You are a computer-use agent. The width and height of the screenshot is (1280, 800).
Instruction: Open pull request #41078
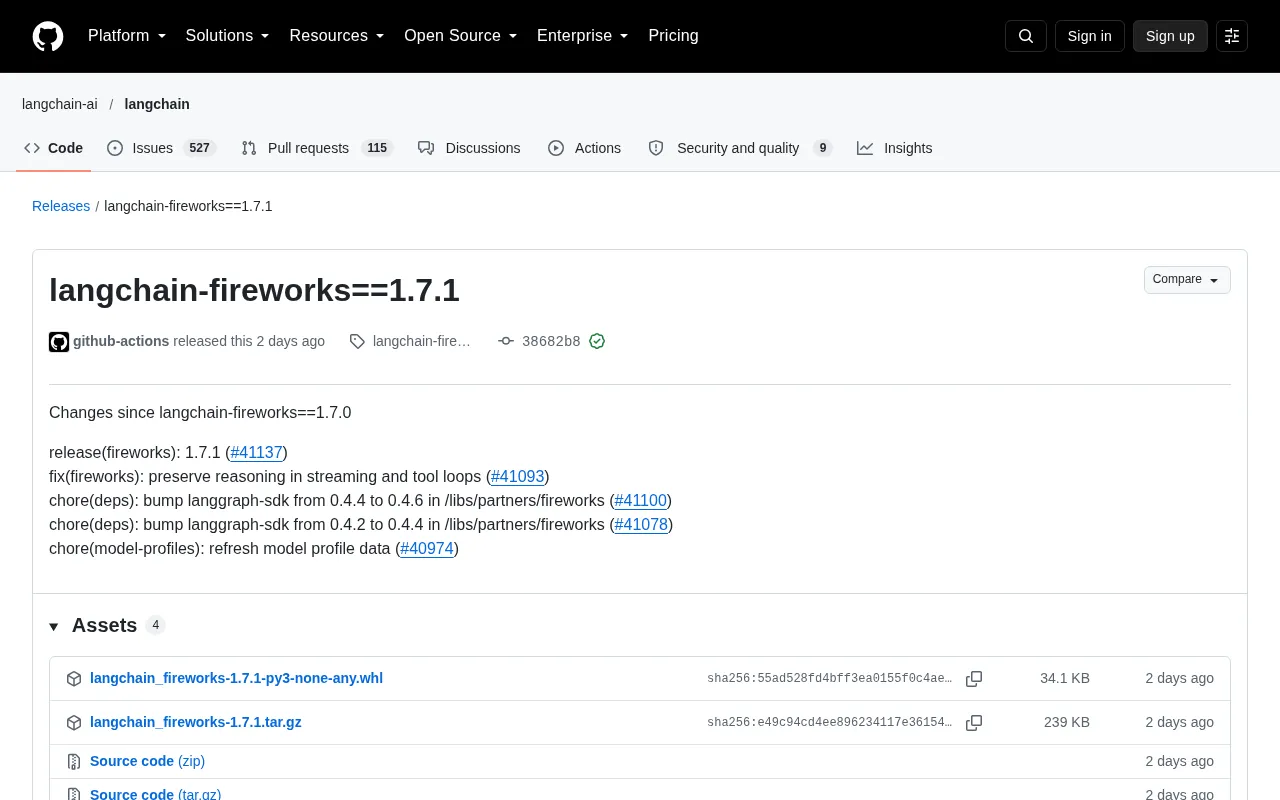(641, 525)
